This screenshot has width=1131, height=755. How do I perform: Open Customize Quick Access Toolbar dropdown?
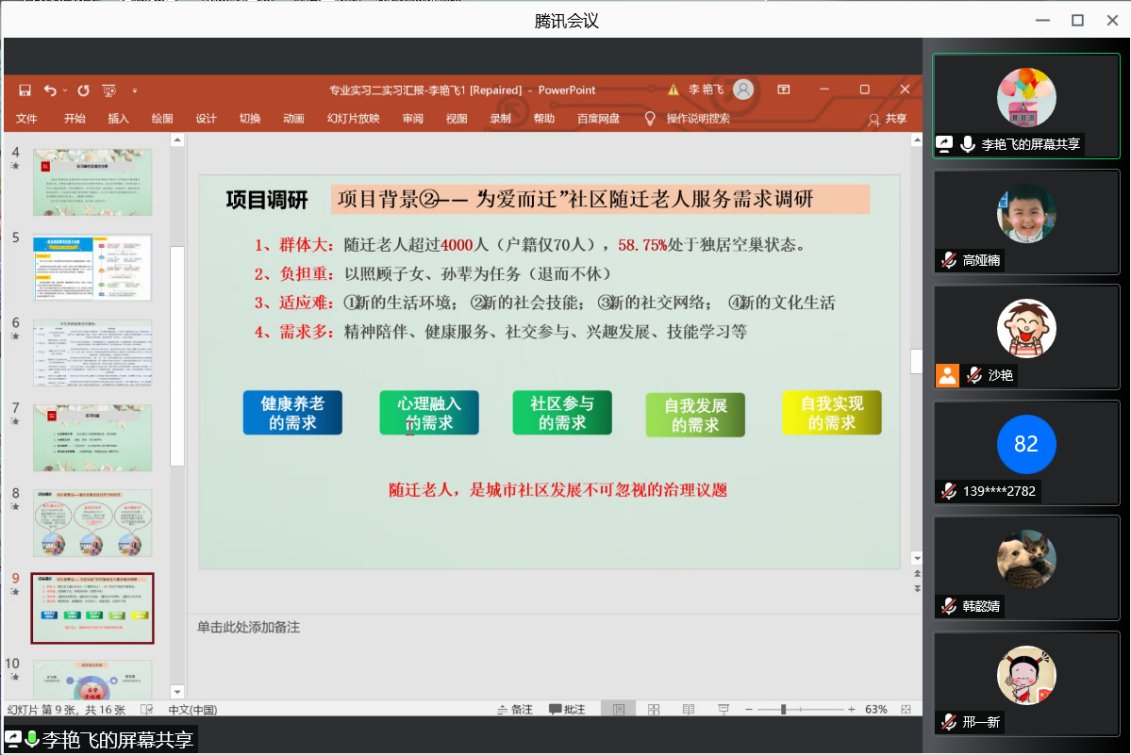point(135,91)
